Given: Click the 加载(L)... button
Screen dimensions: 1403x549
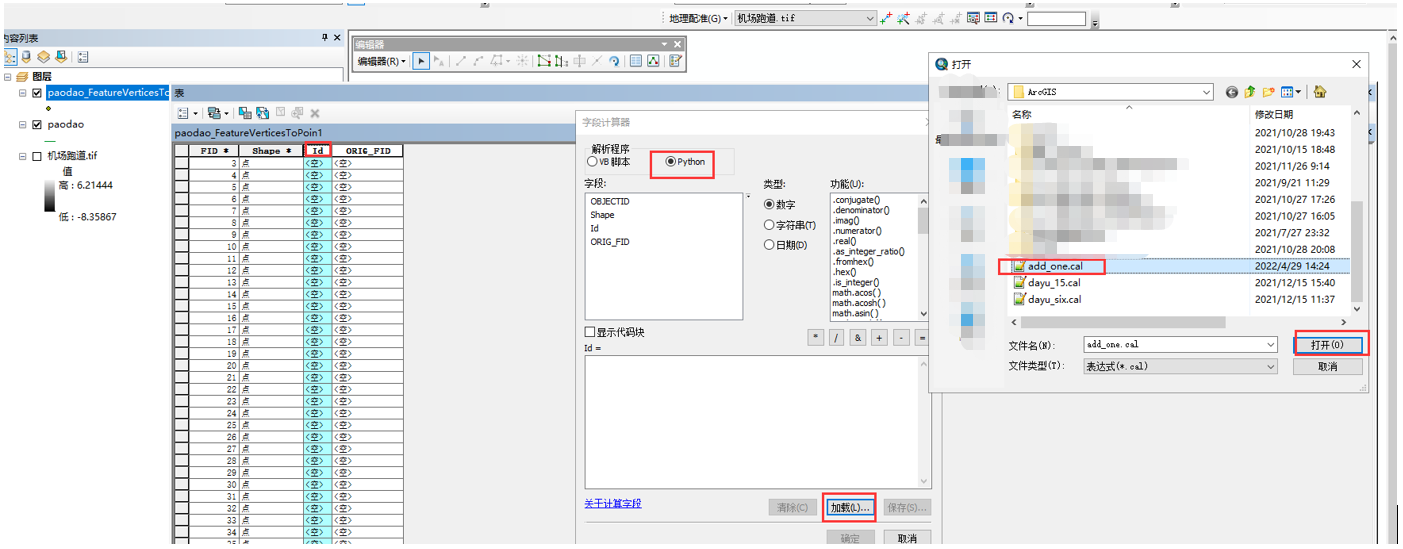Looking at the screenshot, I should 849,508.
